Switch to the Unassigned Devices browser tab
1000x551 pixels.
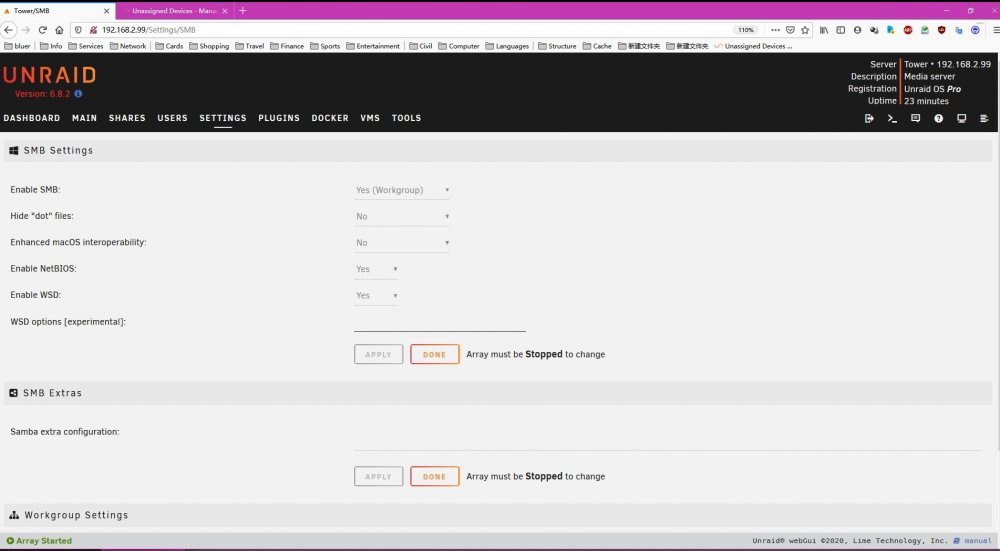coord(174,11)
